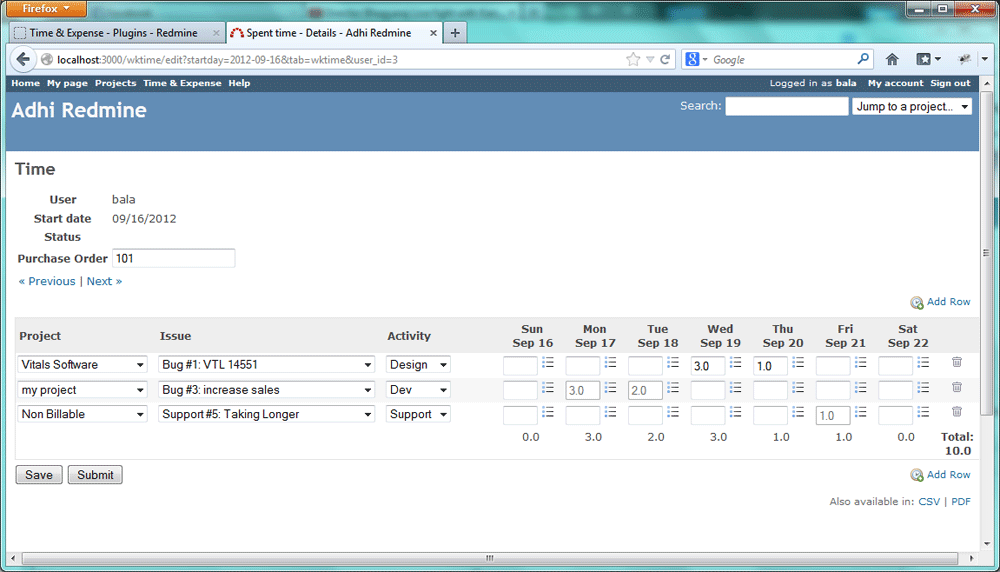Reload the page using the refresh icon
1000x572 pixels.
[665, 59]
